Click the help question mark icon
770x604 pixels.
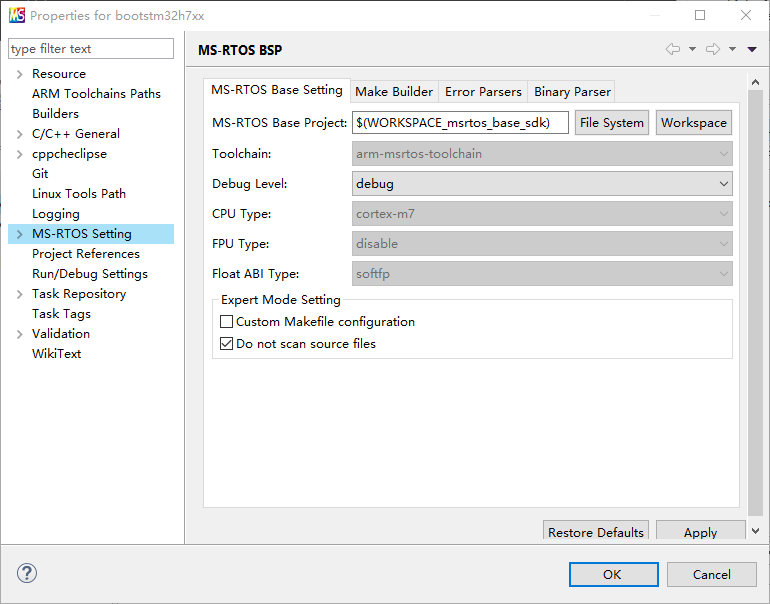(27, 574)
